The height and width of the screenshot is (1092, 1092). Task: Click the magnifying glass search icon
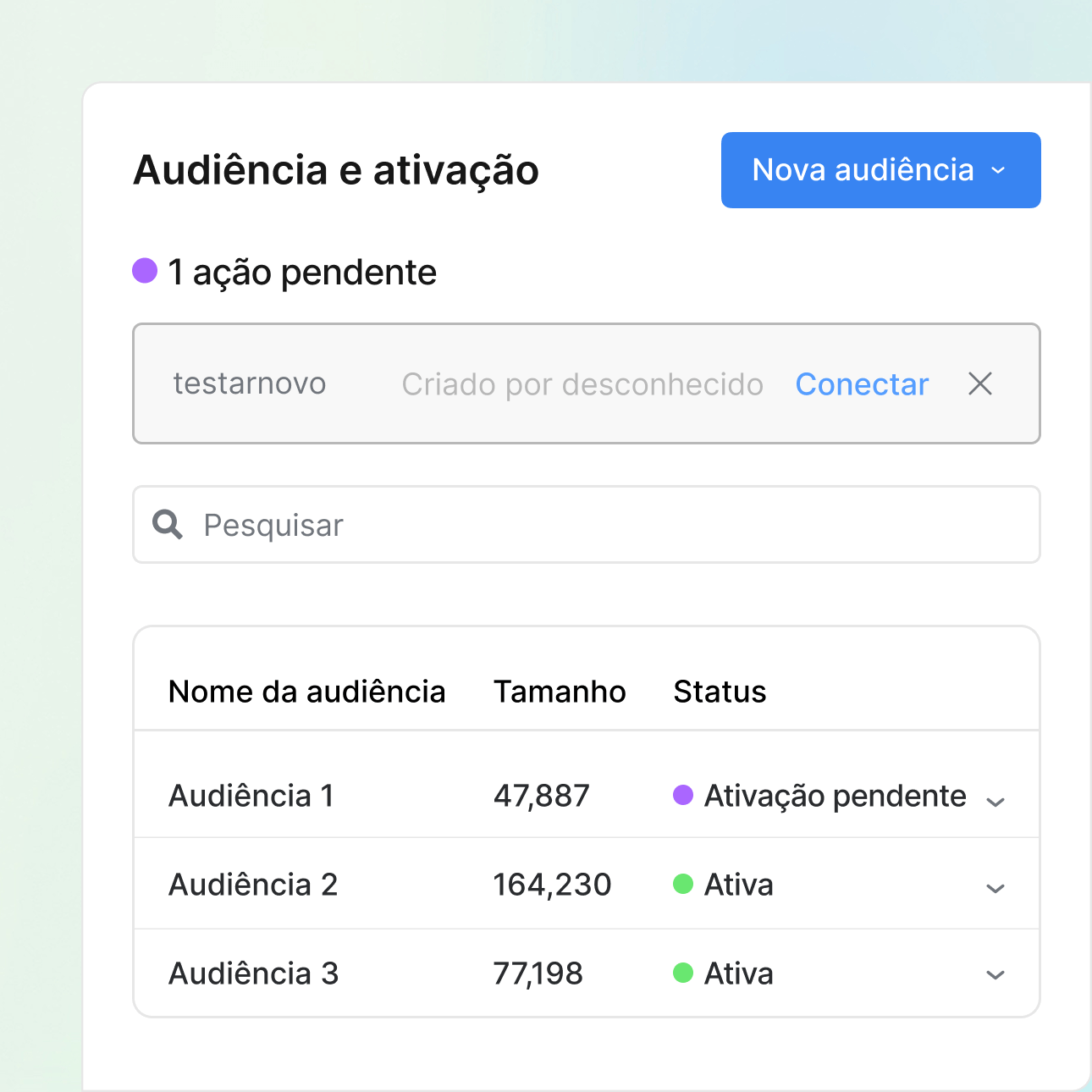[168, 525]
